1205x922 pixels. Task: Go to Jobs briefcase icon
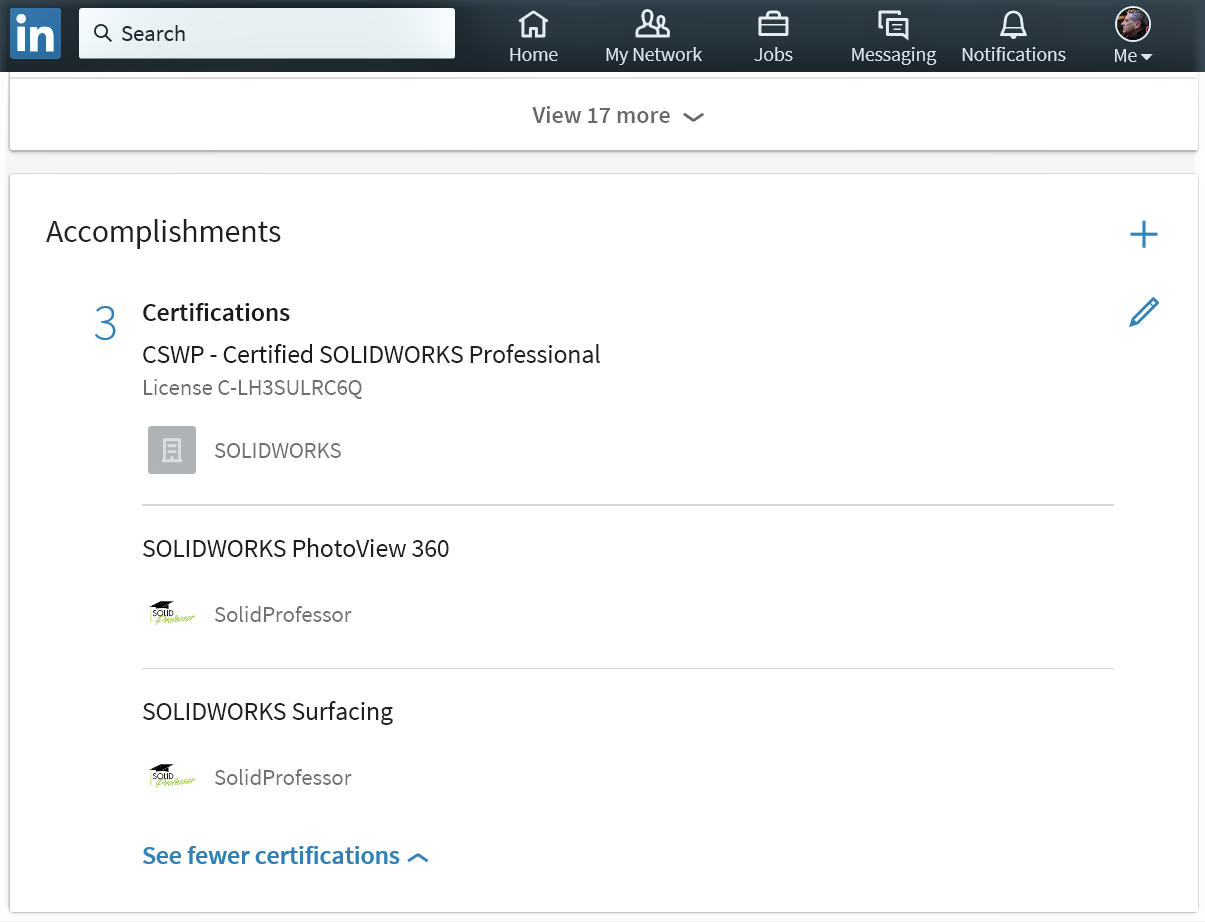pyautogui.click(x=773, y=24)
